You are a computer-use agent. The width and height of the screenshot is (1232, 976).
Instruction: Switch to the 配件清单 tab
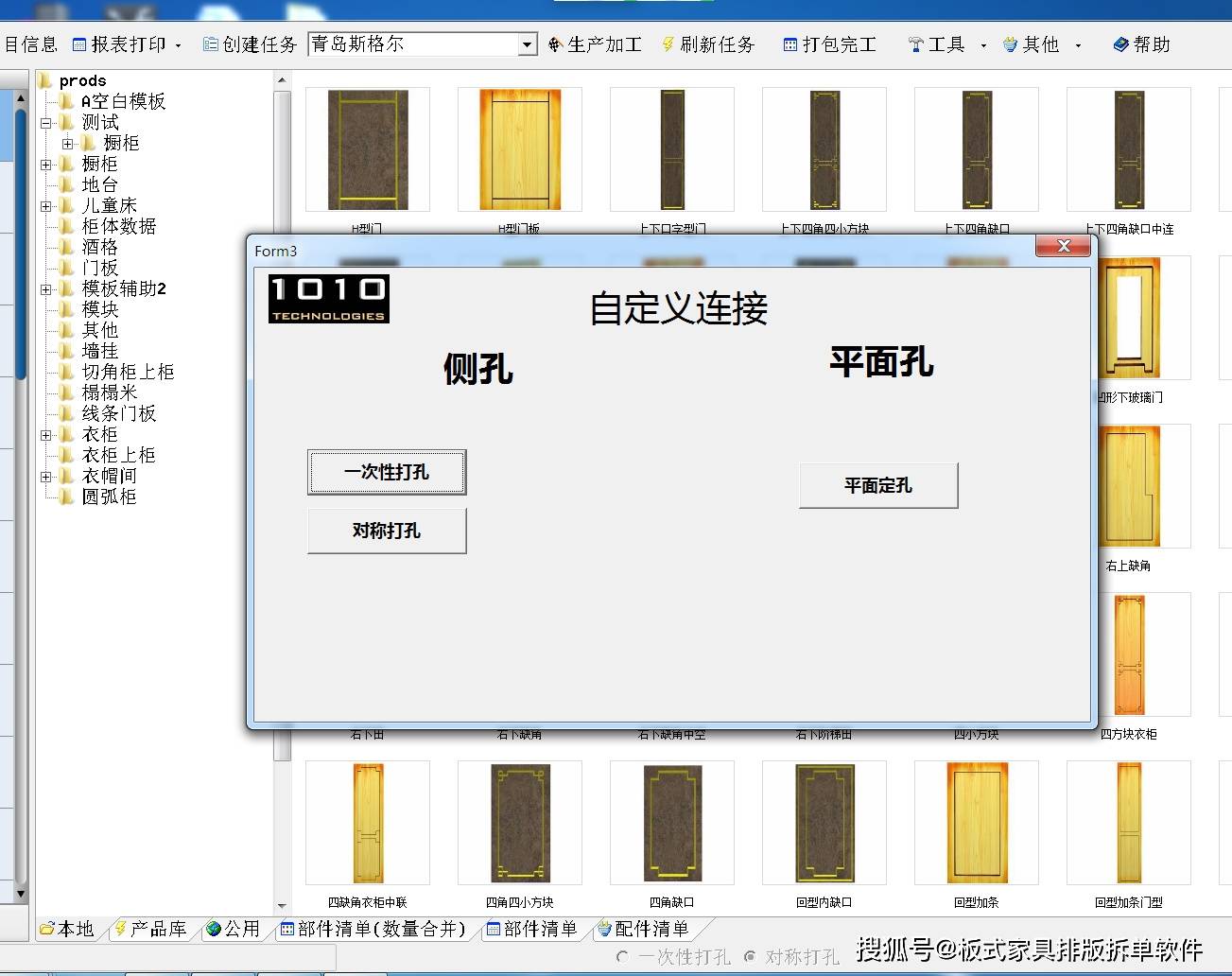pyautogui.click(x=642, y=929)
